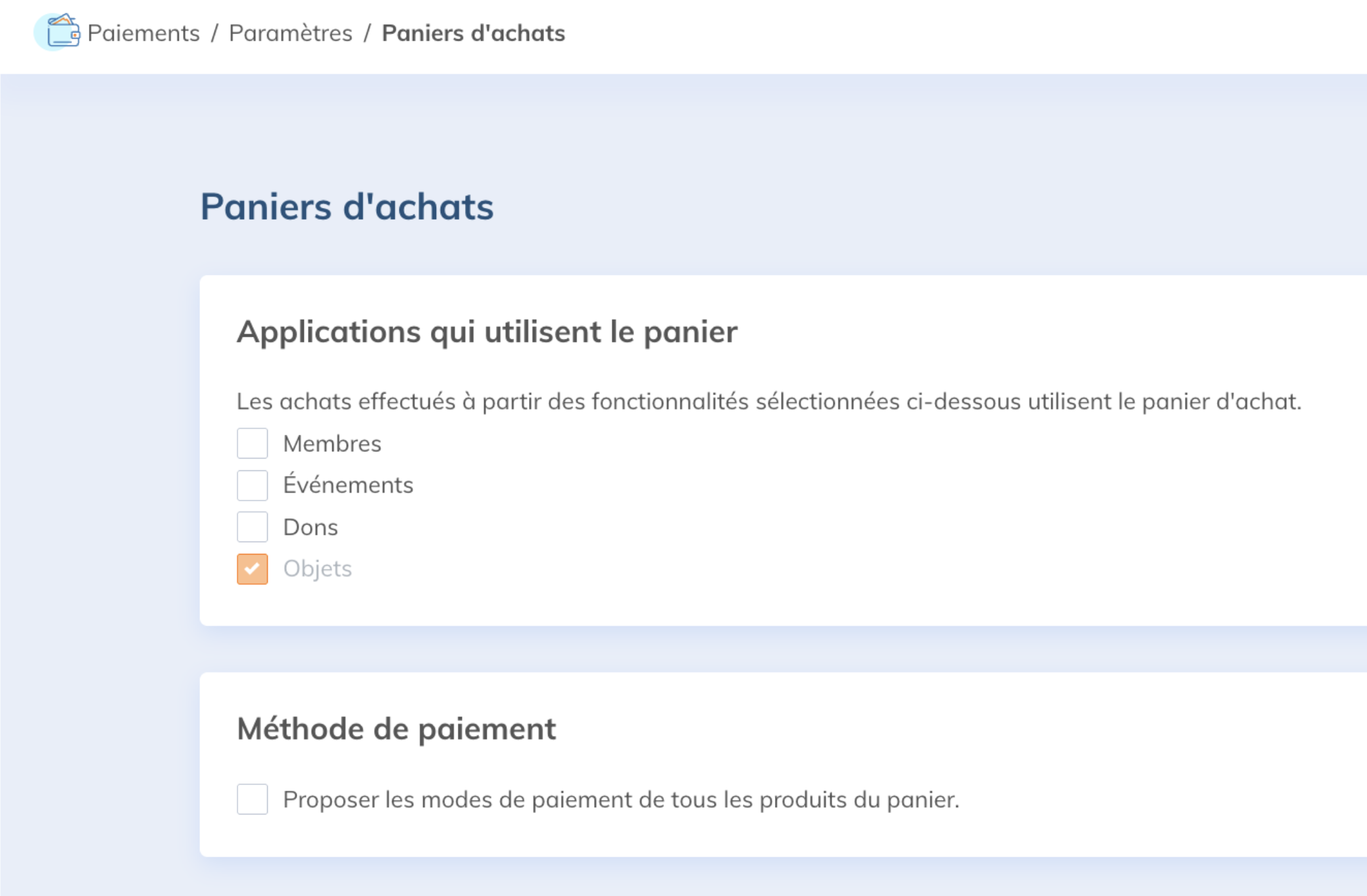1367x896 pixels.
Task: Toggle the checked orange Objets checkbox
Action: coord(253,569)
